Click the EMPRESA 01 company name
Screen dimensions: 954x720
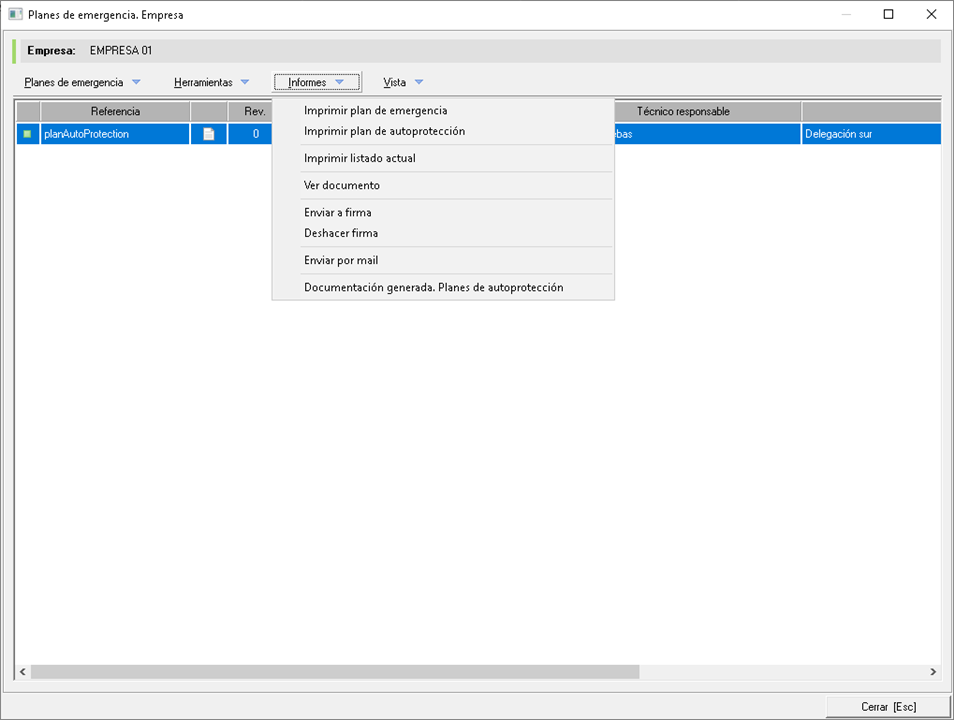click(121, 51)
